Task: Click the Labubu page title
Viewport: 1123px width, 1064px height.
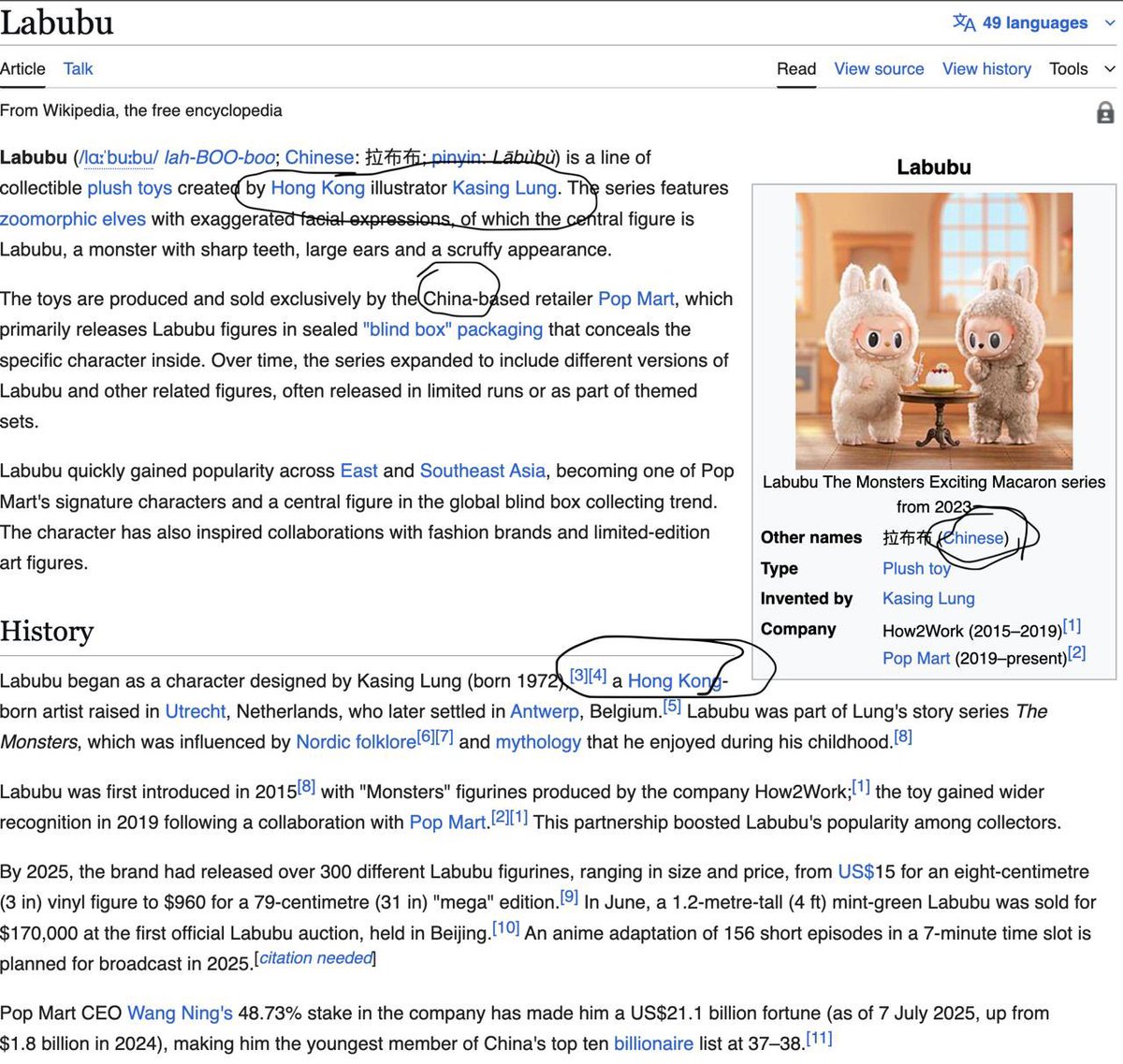Action: click(57, 22)
